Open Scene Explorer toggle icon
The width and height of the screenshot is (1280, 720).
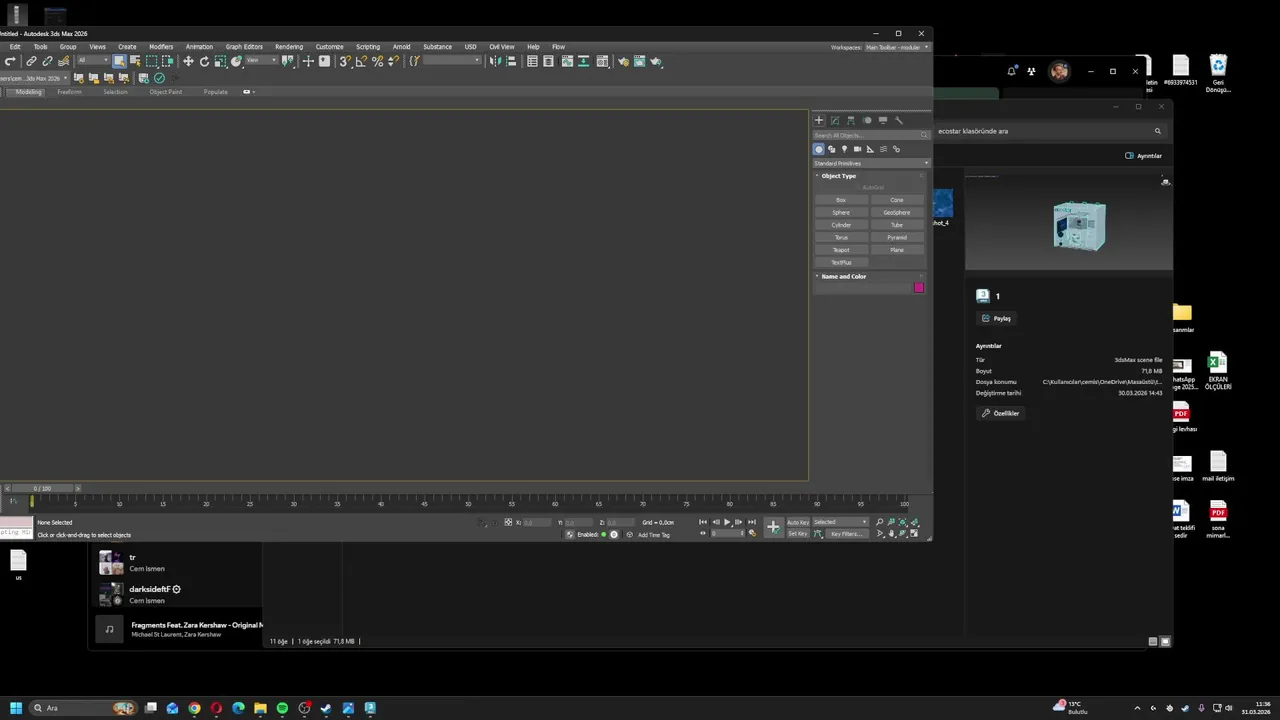point(532,61)
